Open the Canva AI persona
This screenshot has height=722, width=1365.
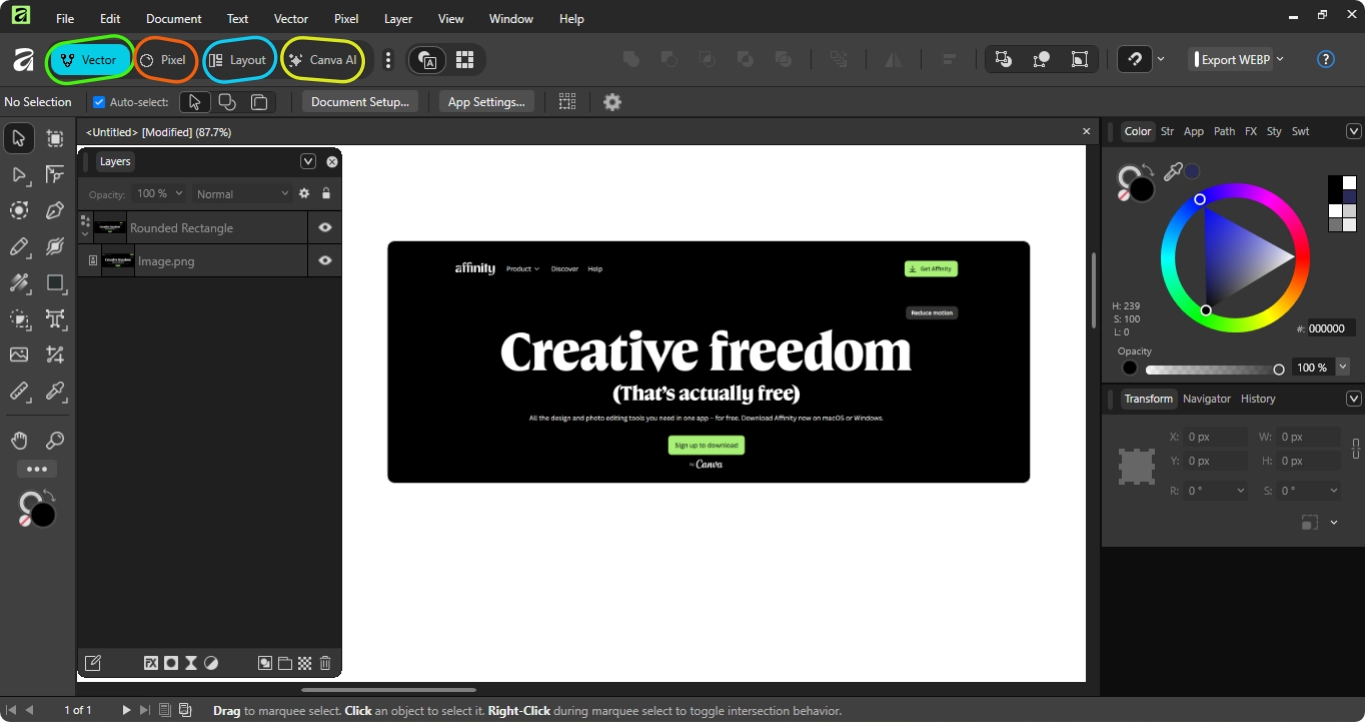tap(322, 59)
